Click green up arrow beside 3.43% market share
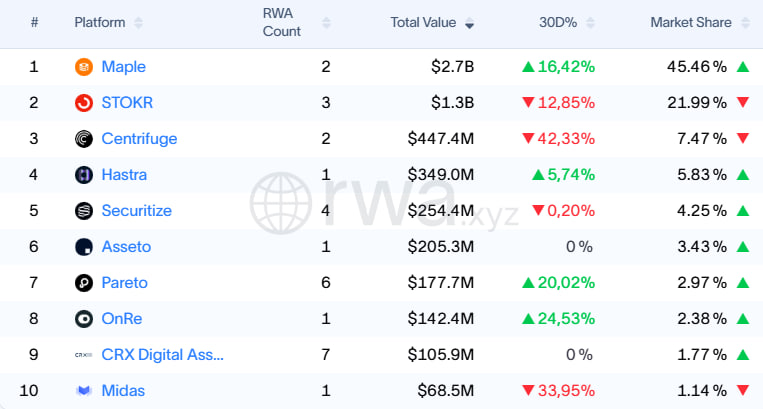The width and height of the screenshot is (763, 409). [x=743, y=247]
